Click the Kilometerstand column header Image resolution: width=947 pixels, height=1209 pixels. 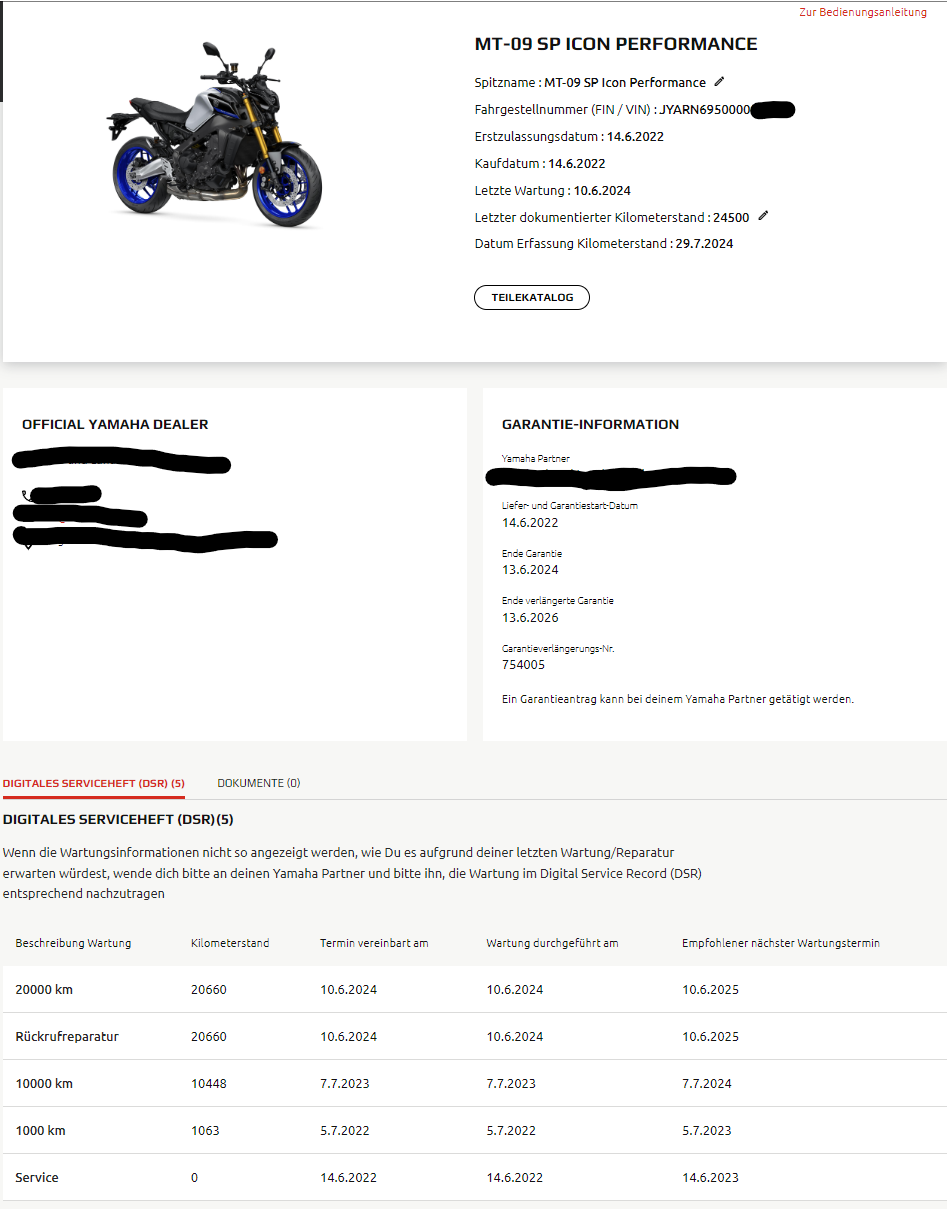(x=230, y=943)
